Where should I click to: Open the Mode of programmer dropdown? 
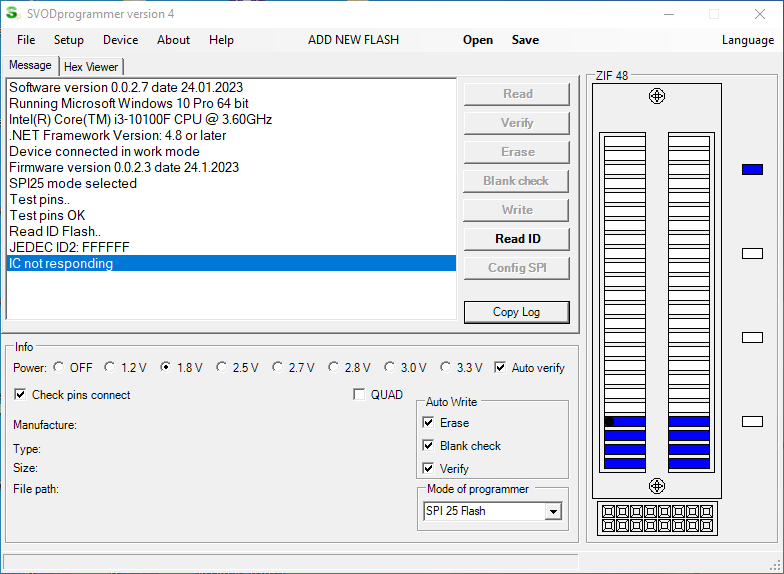(x=553, y=511)
